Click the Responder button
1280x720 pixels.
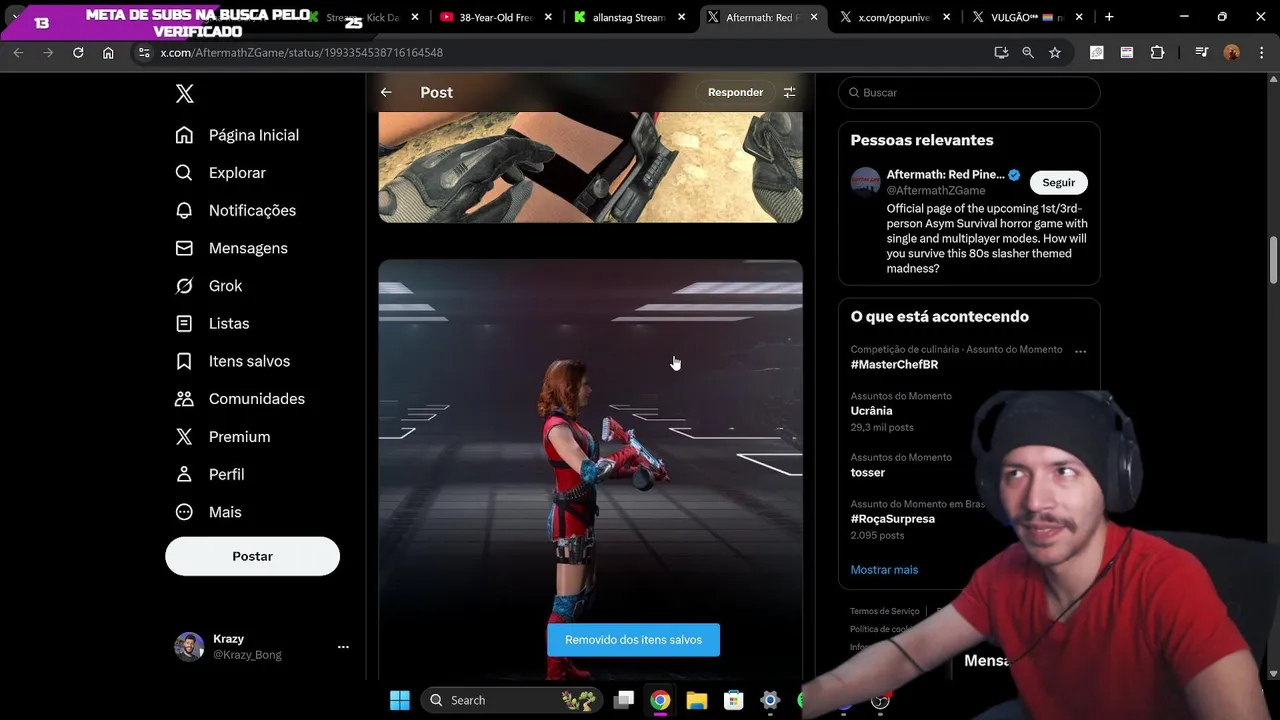pyautogui.click(x=735, y=92)
